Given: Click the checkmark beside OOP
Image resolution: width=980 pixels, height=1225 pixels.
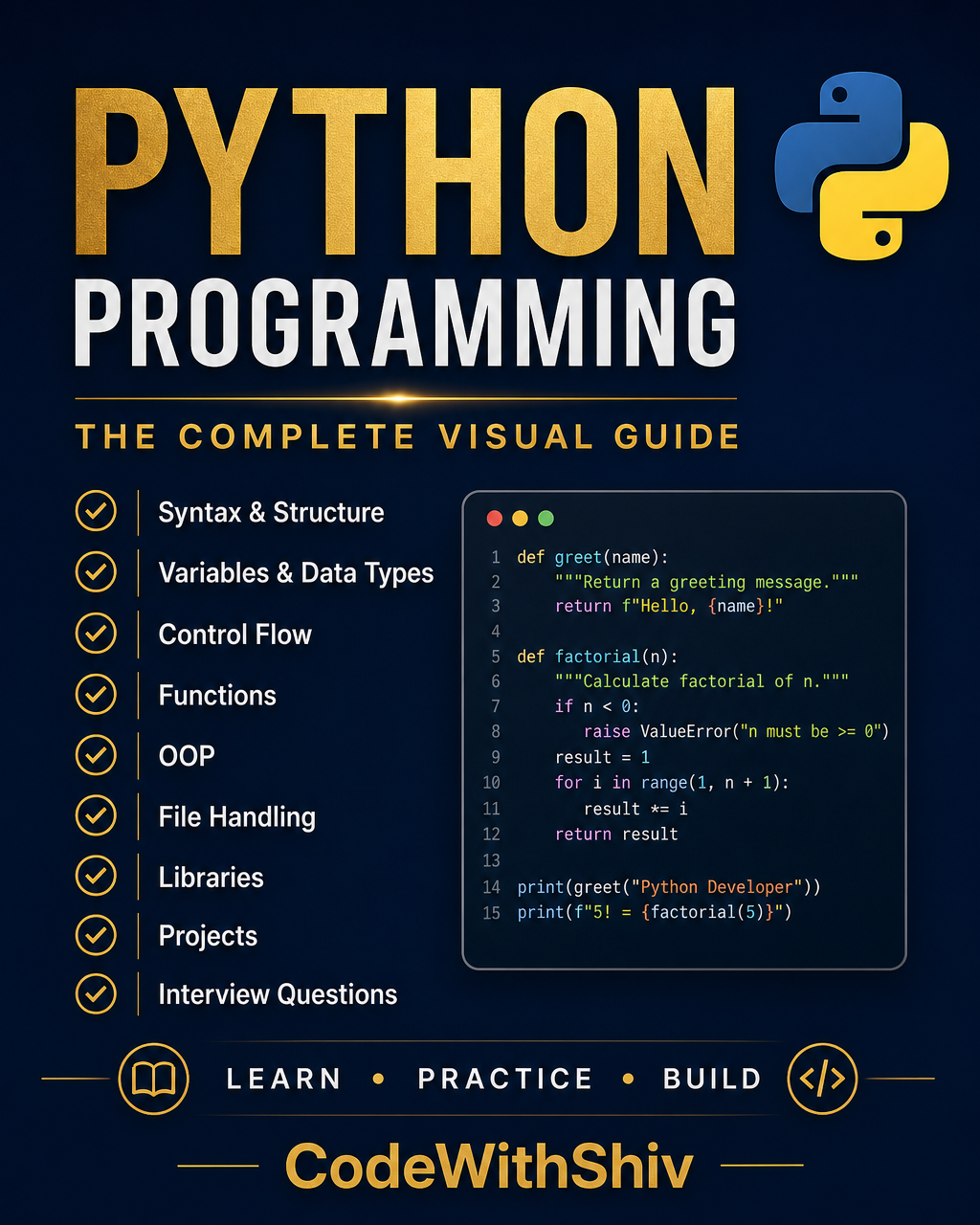Looking at the screenshot, I should (96, 755).
